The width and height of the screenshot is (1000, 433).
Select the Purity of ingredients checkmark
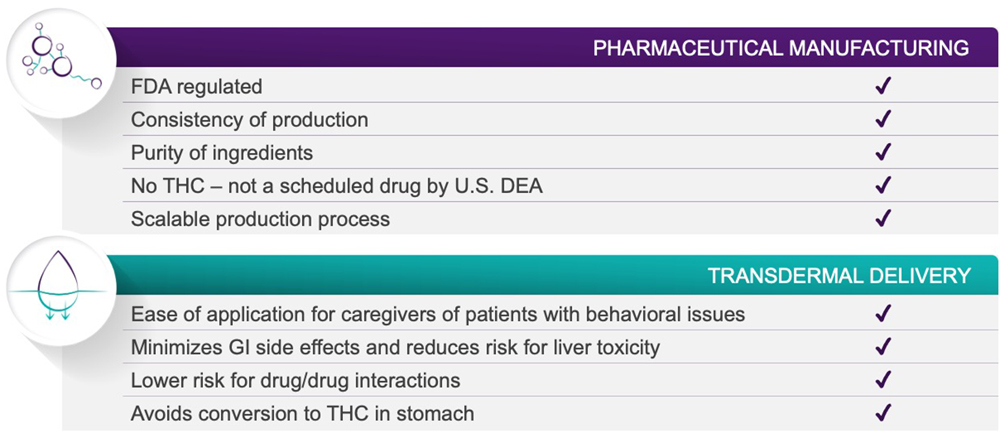tap(883, 152)
